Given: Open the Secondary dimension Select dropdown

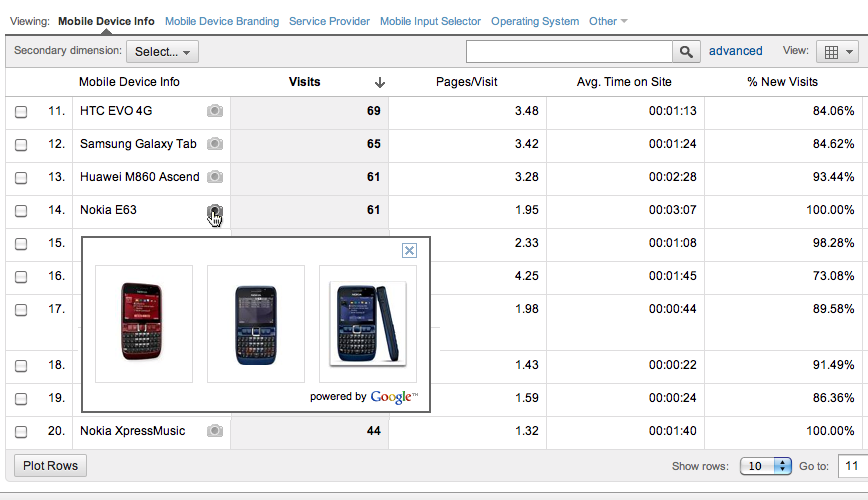Looking at the screenshot, I should (163, 51).
